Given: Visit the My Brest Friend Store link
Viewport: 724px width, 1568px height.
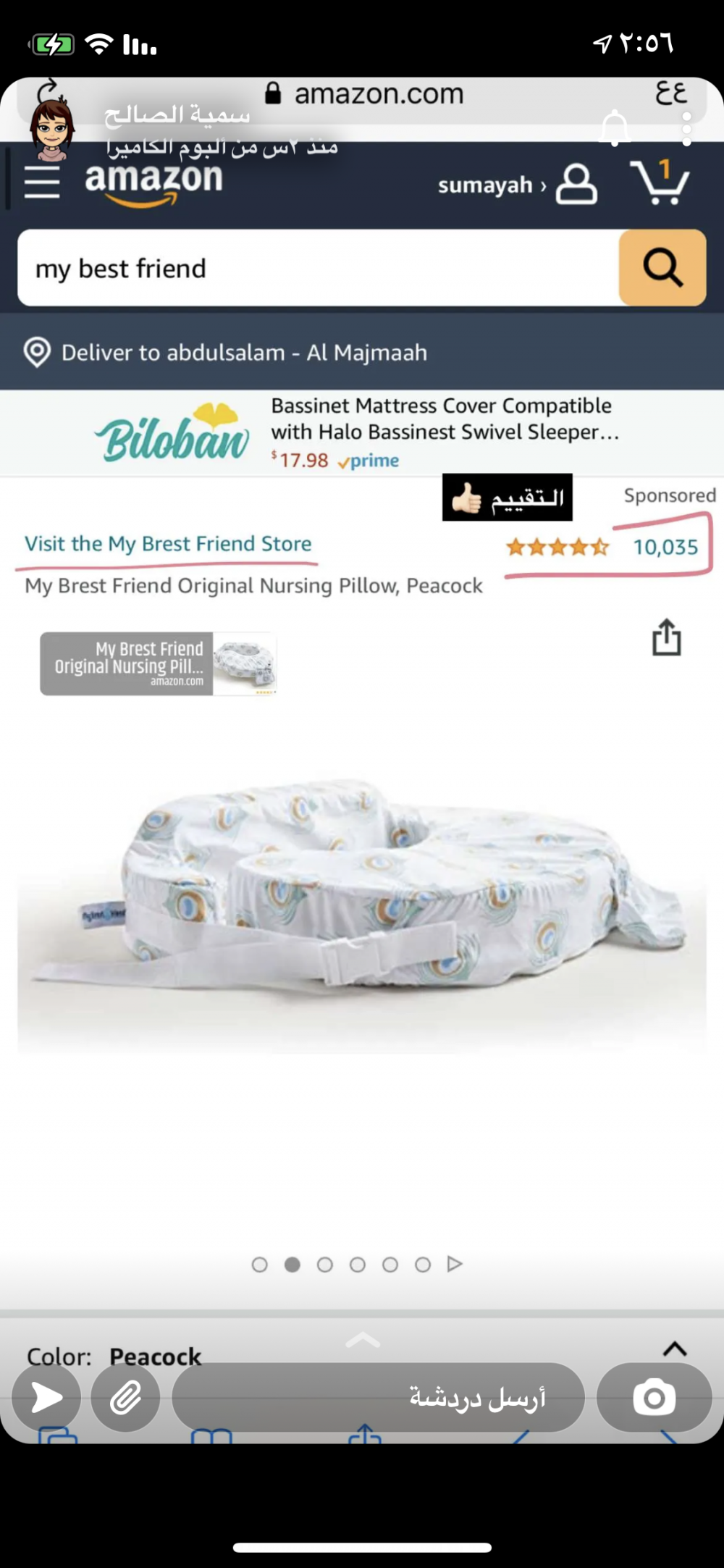Looking at the screenshot, I should (168, 544).
